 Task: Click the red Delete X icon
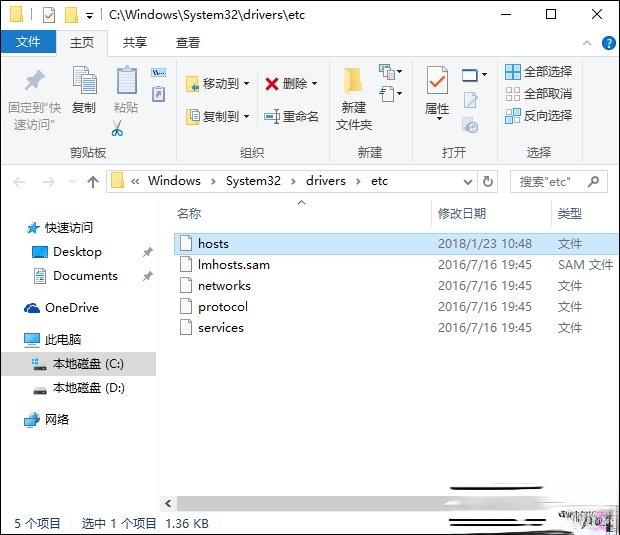click(x=272, y=84)
